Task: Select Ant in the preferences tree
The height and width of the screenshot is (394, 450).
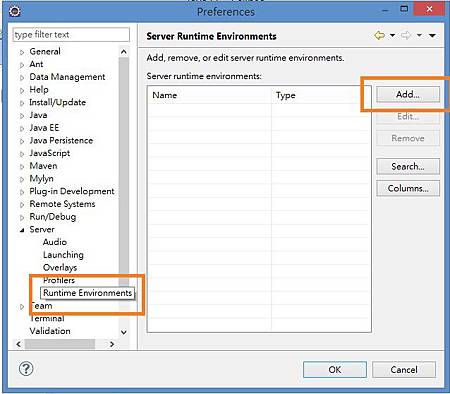Action: [36, 64]
